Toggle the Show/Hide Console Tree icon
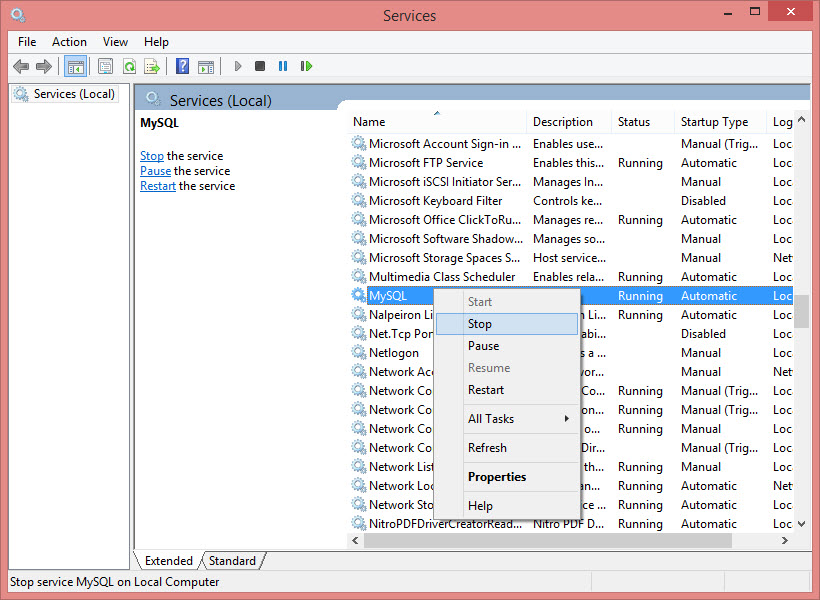Viewport: 820px width, 600px height. coord(75,66)
